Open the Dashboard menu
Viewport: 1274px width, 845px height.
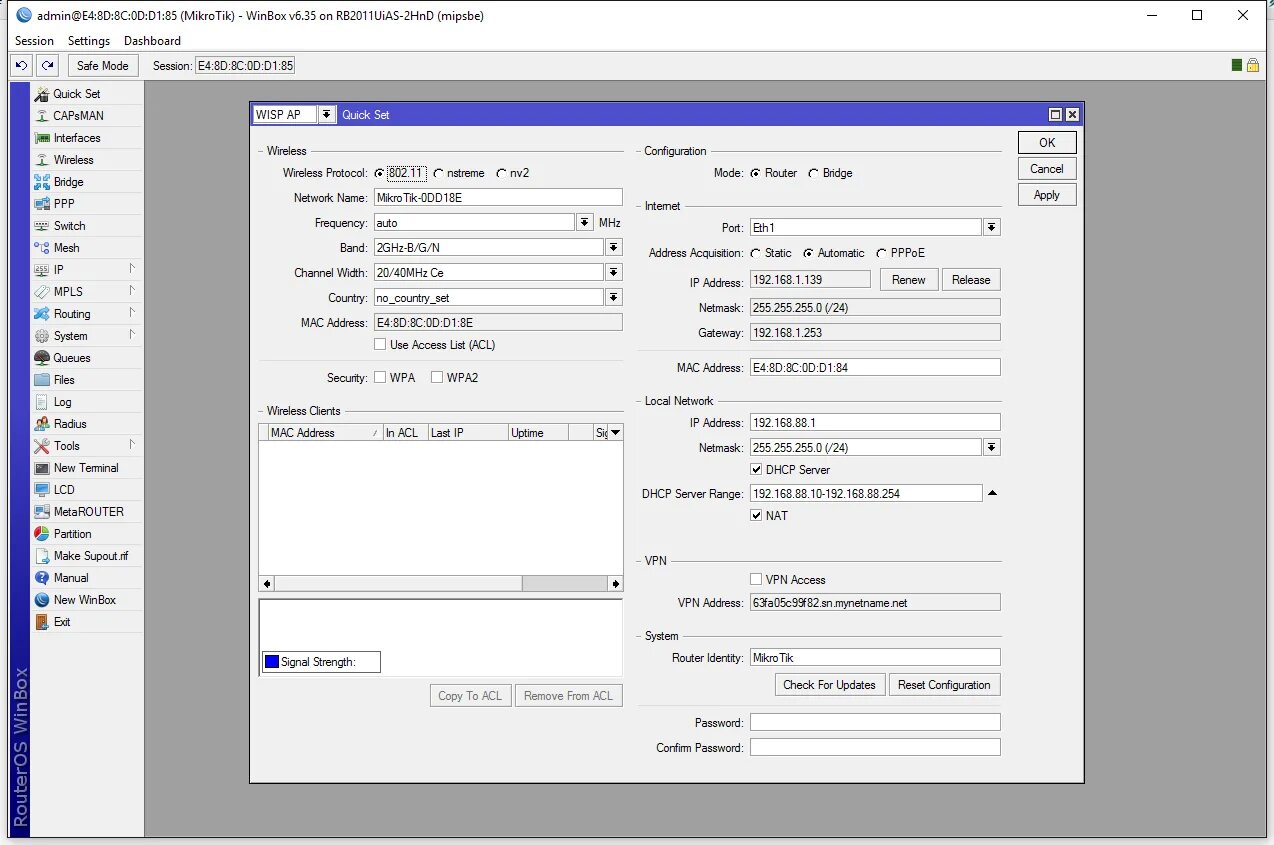[x=152, y=41]
